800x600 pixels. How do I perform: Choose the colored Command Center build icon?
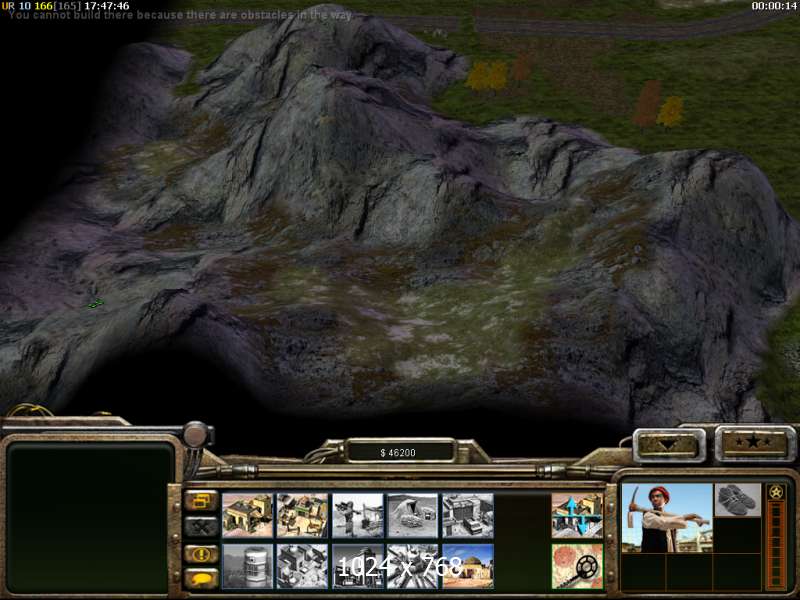pyautogui.click(x=468, y=566)
